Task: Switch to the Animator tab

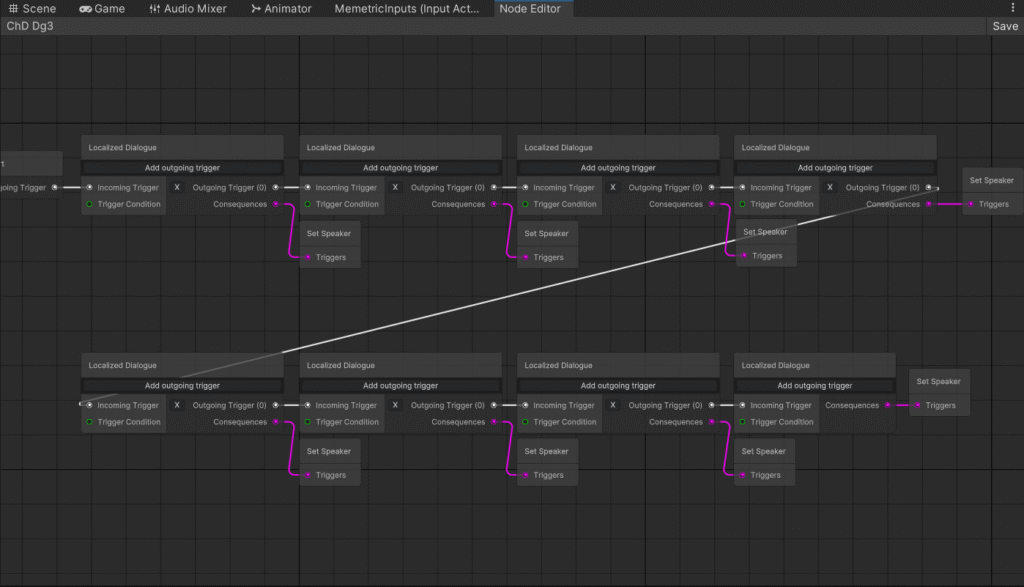Action: 281,8
